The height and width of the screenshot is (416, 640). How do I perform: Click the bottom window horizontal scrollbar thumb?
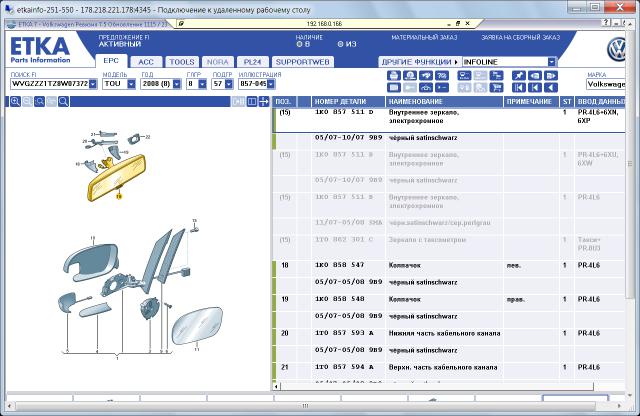[306, 406]
